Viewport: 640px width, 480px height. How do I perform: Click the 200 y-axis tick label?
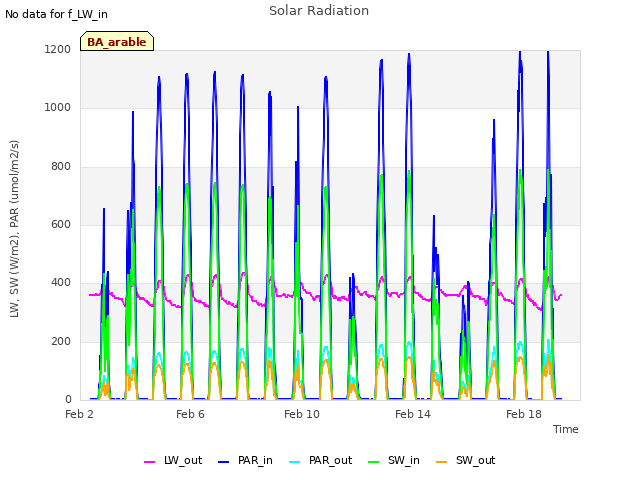click(61, 342)
